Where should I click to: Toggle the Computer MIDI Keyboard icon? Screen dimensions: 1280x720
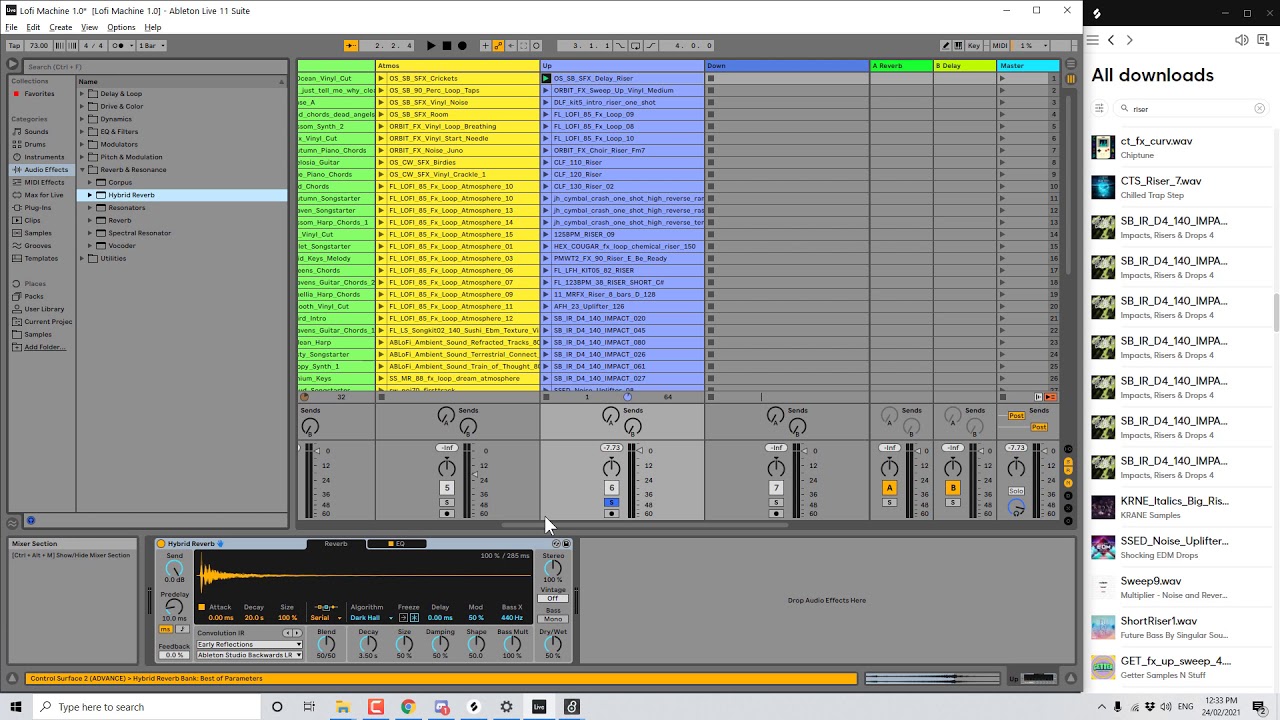[x=959, y=45]
